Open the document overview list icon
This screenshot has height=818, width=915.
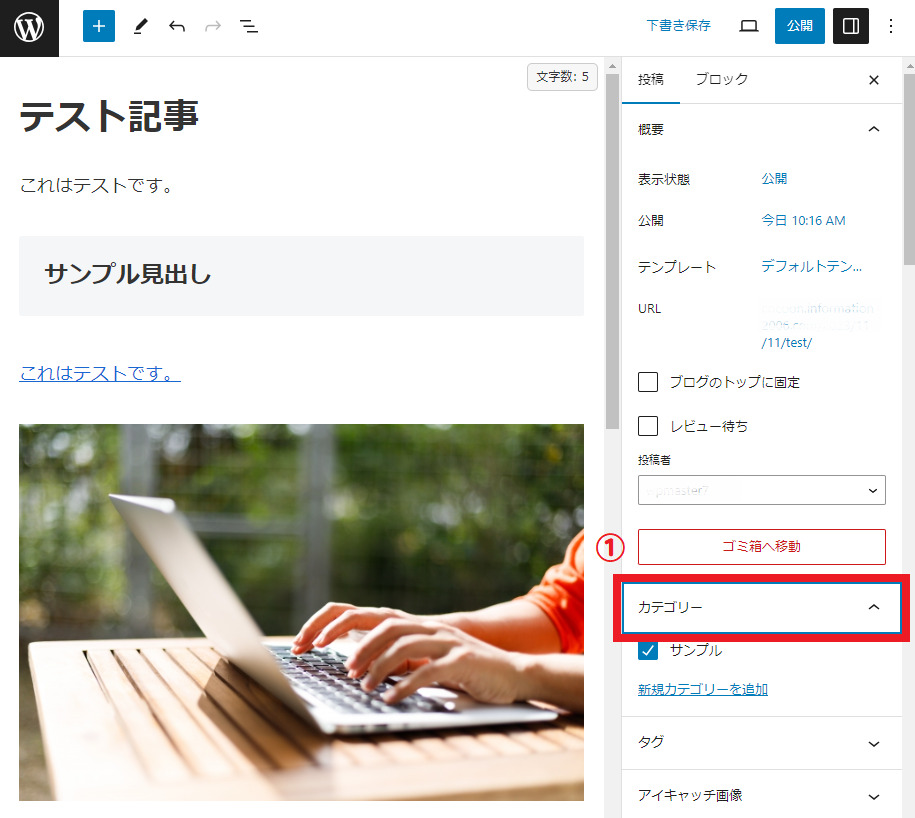249,27
